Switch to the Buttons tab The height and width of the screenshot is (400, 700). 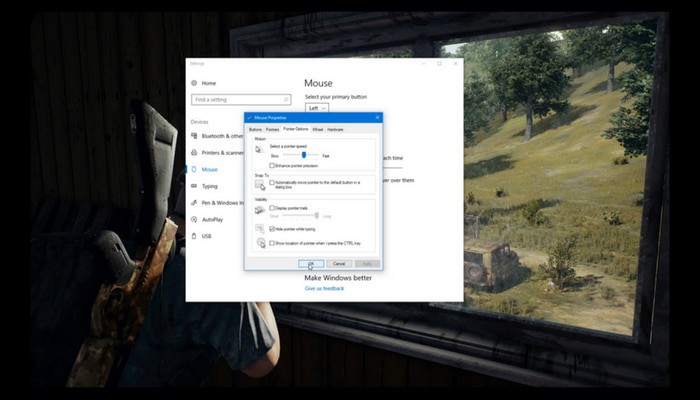pos(255,129)
